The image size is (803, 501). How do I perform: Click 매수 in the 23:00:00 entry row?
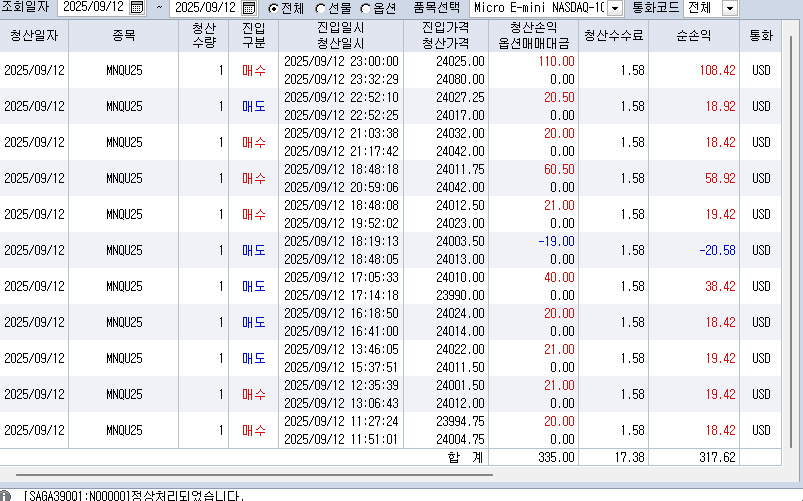[254, 71]
